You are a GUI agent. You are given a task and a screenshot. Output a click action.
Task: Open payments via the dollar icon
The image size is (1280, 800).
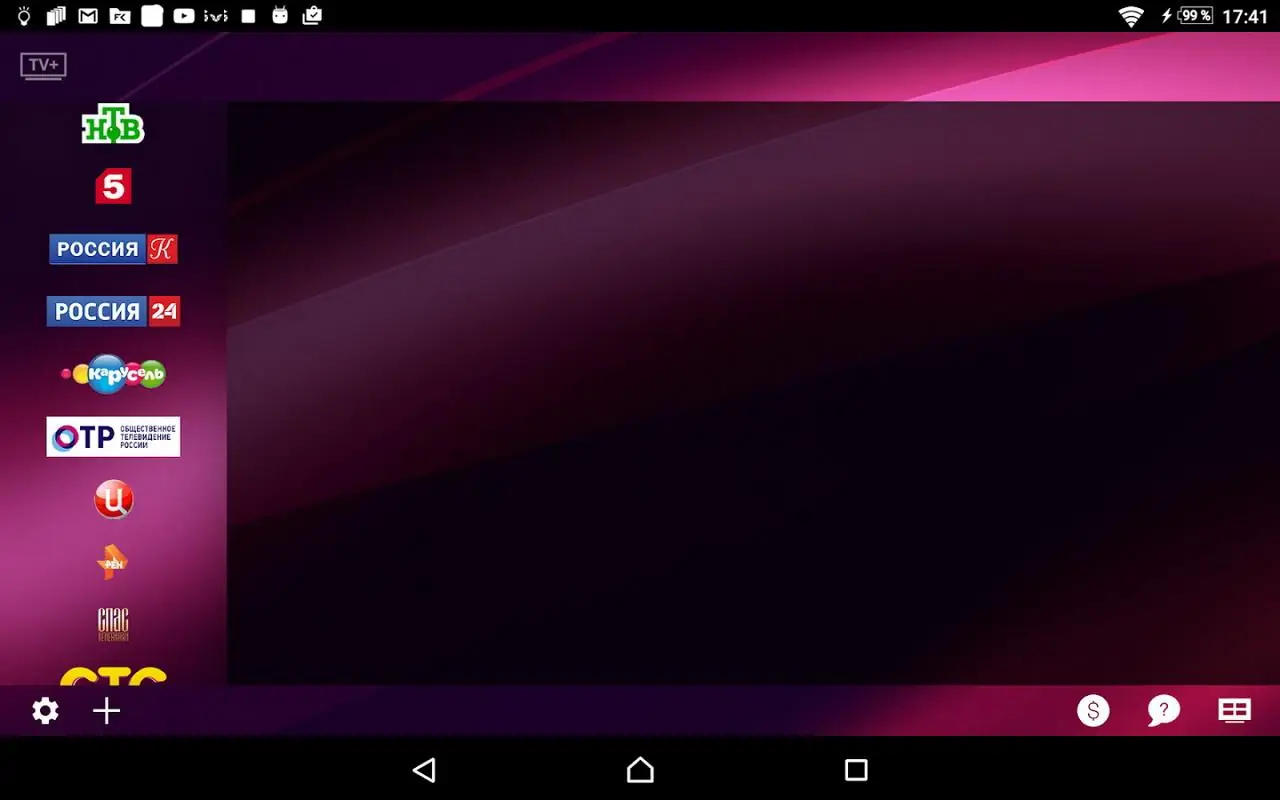pos(1093,711)
